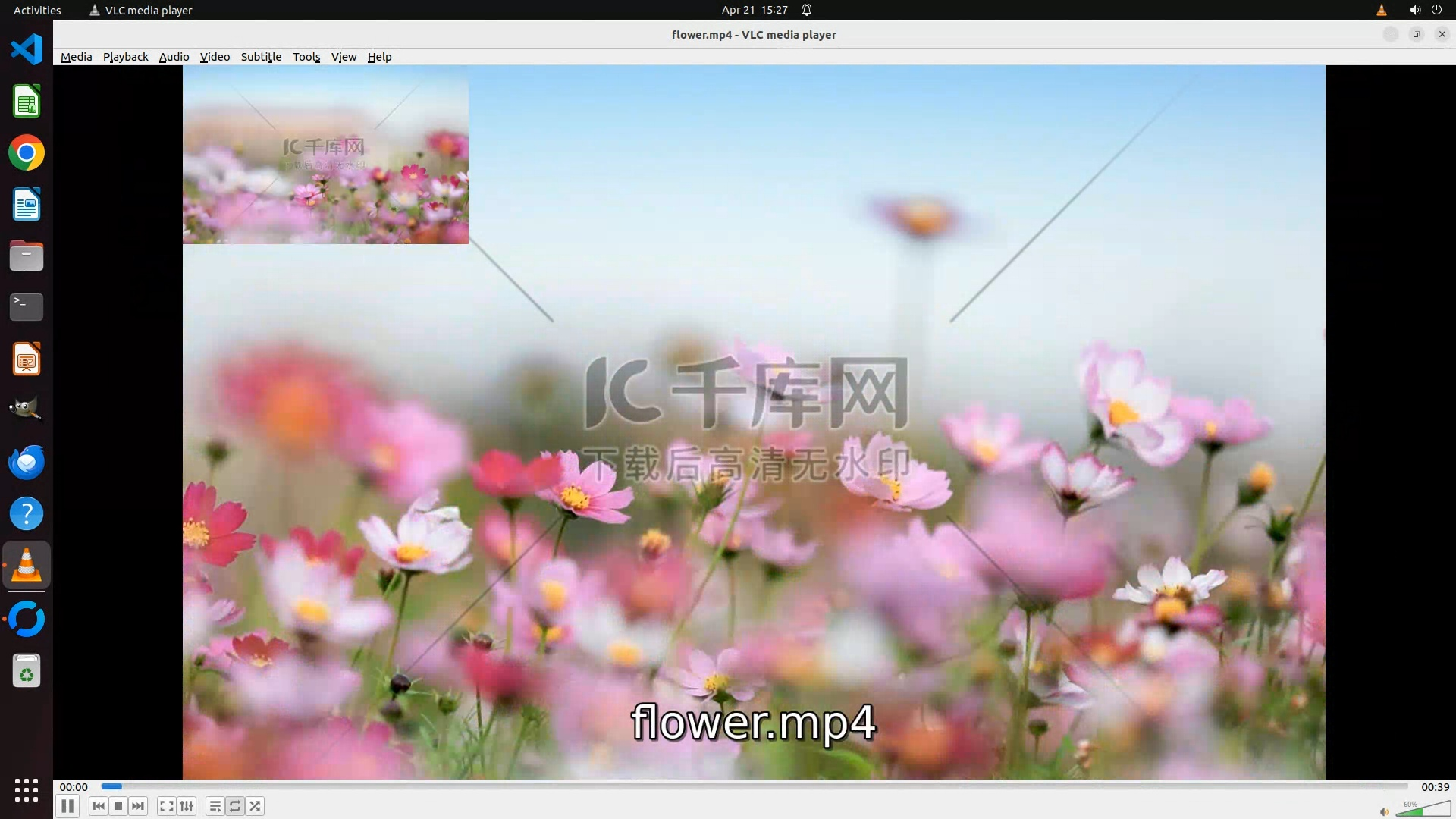Open extended settings equalizer icon
The height and width of the screenshot is (819, 1456).
pyautogui.click(x=187, y=806)
